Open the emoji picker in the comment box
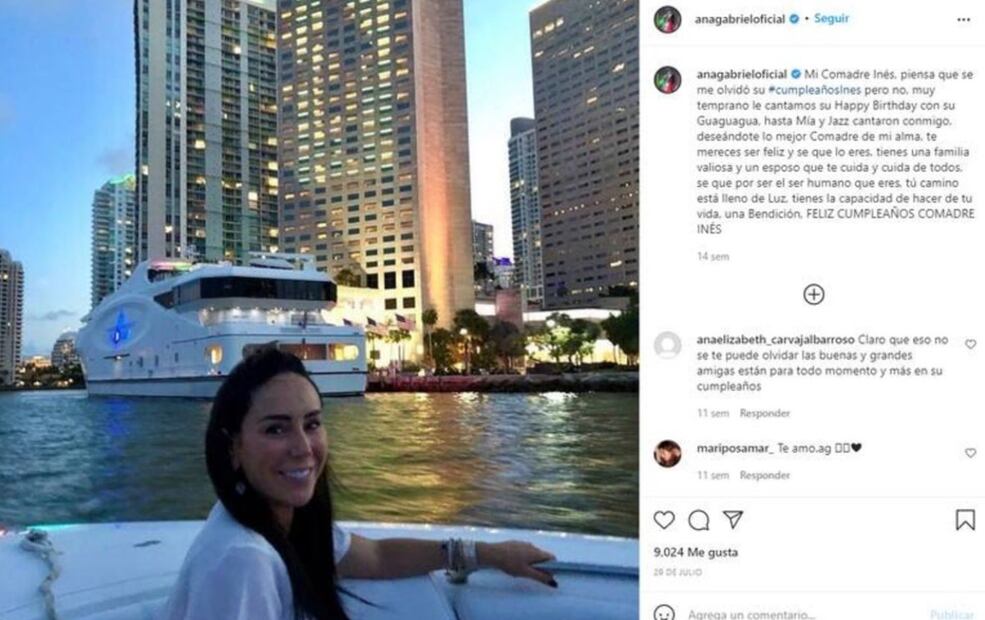The width and height of the screenshot is (985, 620). point(664,613)
